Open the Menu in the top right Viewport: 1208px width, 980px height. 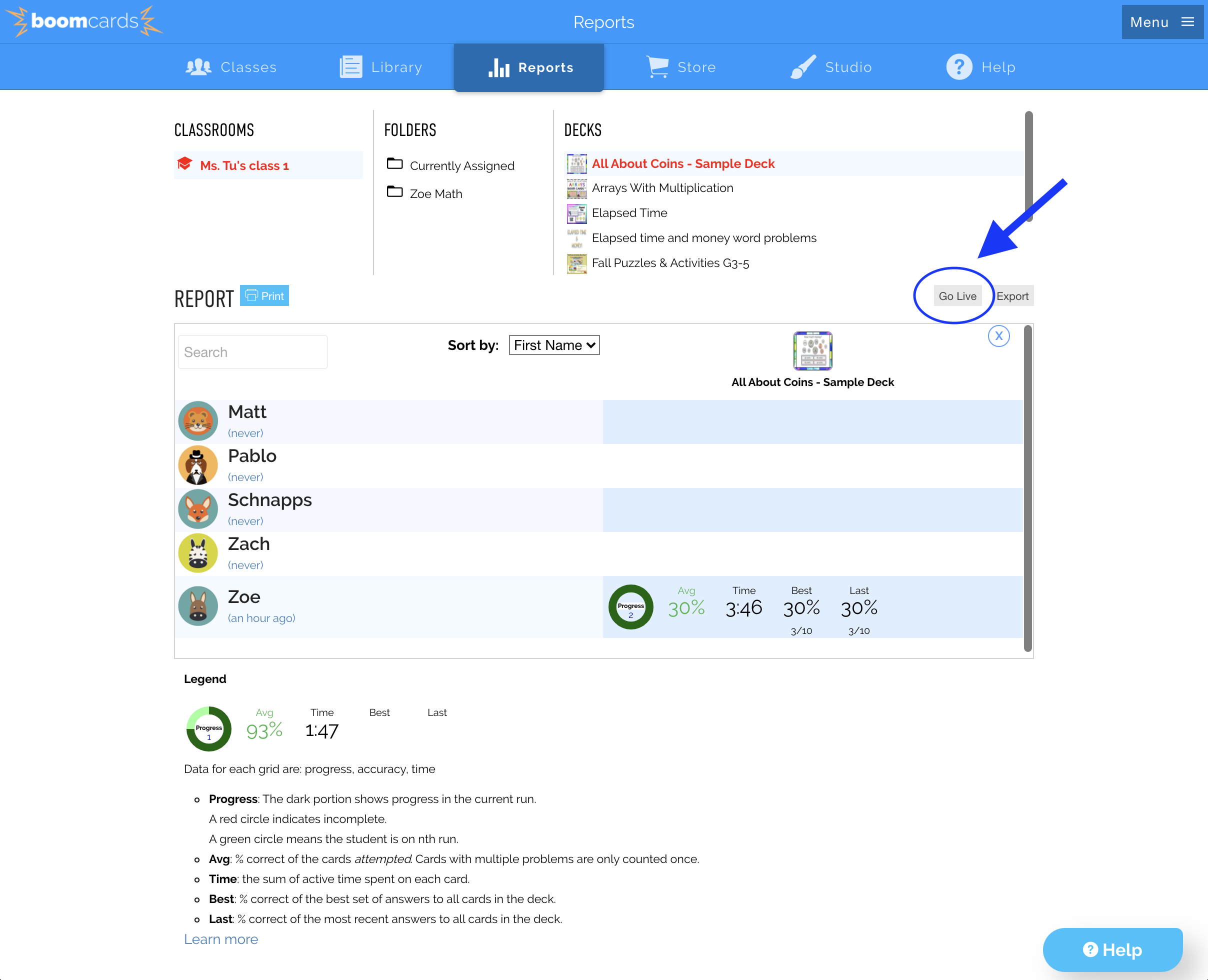coord(1162,22)
